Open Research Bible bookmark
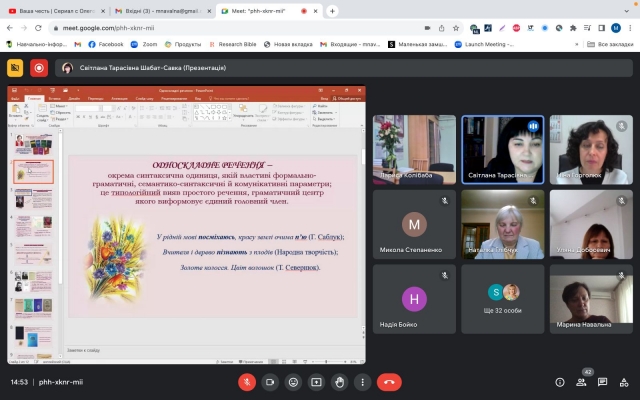This screenshot has height=400, width=640. (233, 44)
